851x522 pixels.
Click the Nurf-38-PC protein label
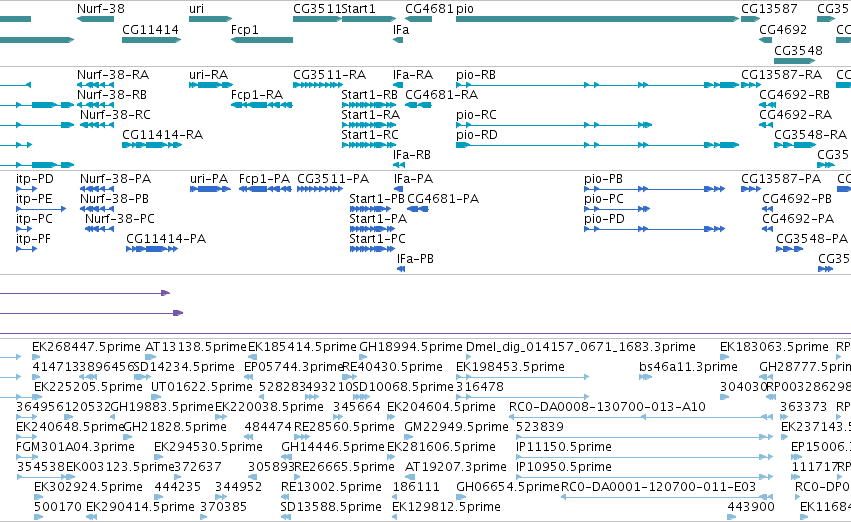click(119, 219)
